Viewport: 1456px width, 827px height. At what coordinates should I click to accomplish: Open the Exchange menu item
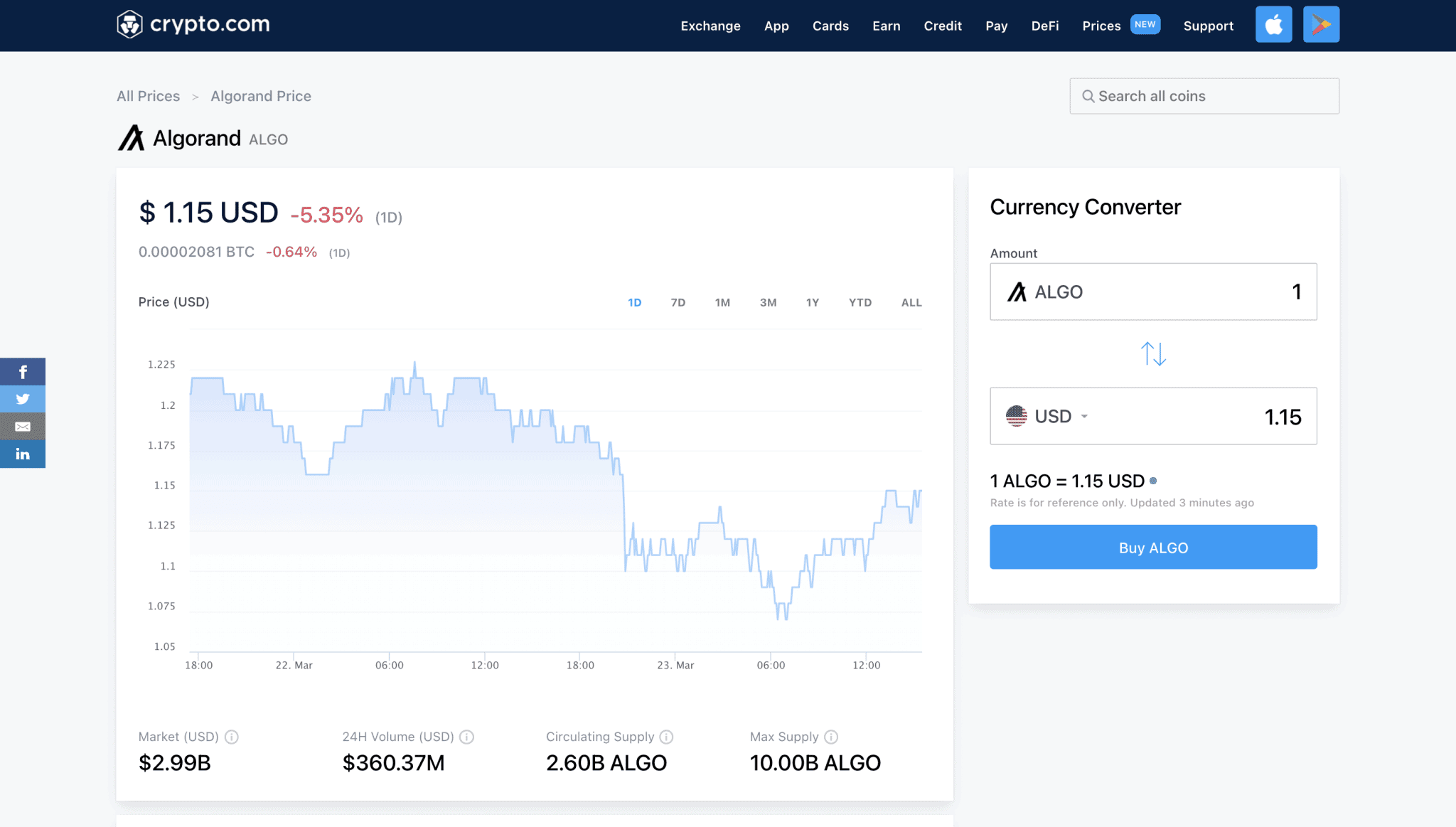pos(710,26)
